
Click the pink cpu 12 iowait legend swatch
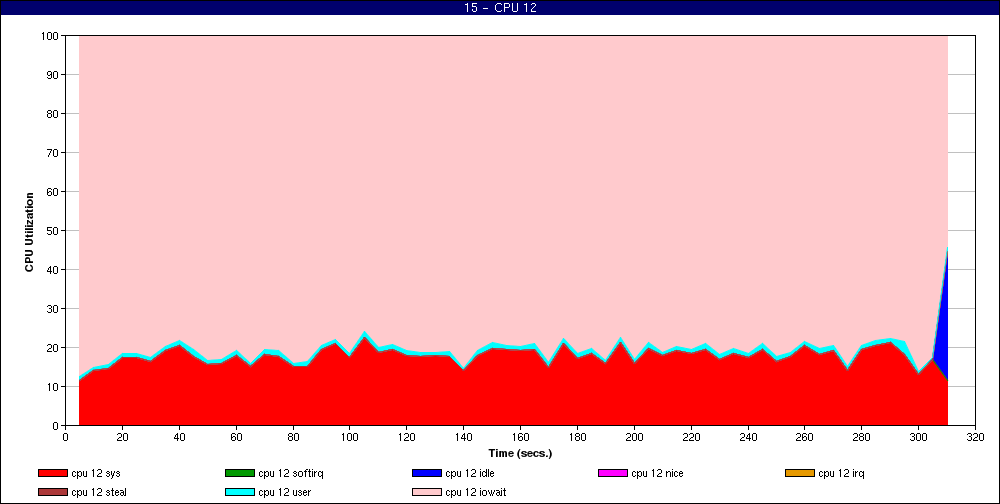pyautogui.click(x=426, y=492)
